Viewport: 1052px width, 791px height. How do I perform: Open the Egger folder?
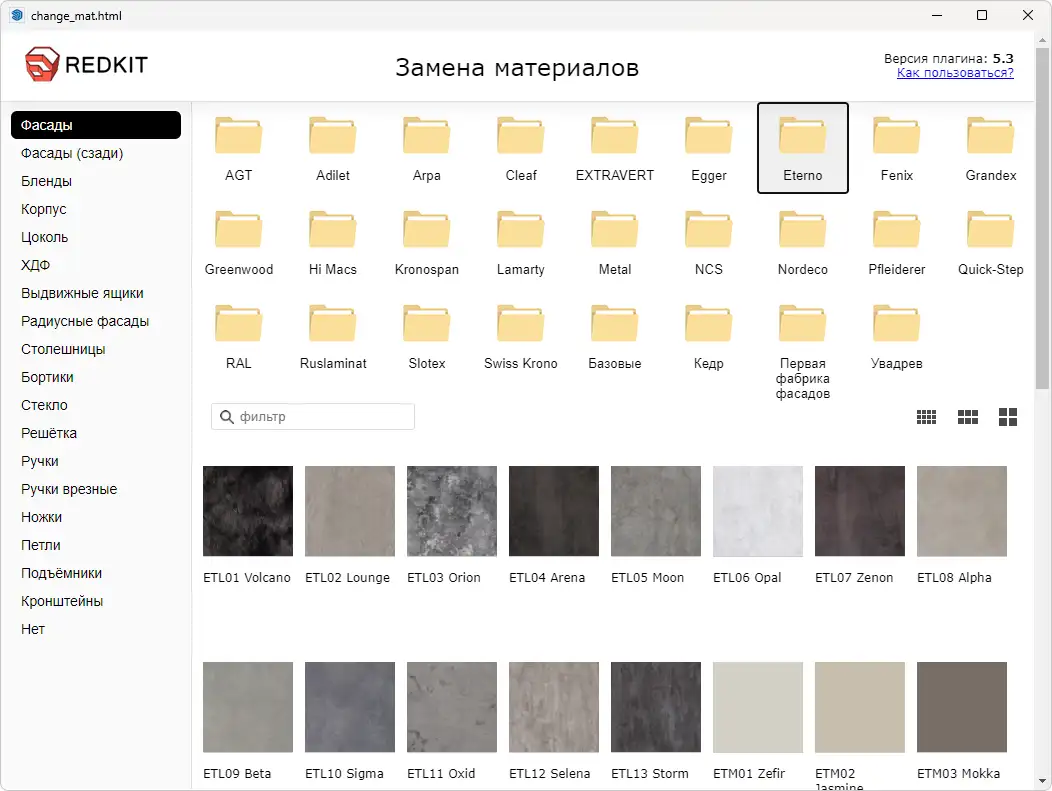pyautogui.click(x=708, y=140)
